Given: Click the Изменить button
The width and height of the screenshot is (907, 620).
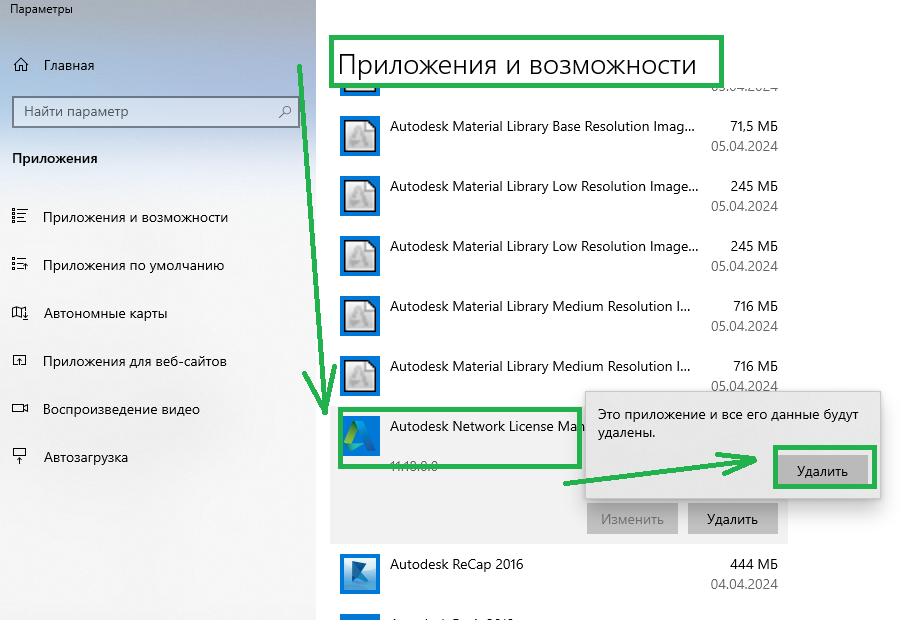Looking at the screenshot, I should [632, 519].
